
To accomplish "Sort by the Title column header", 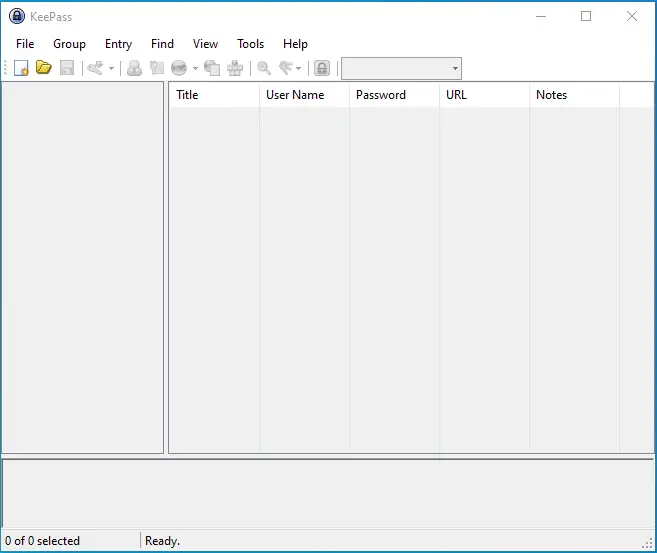I will tap(214, 95).
